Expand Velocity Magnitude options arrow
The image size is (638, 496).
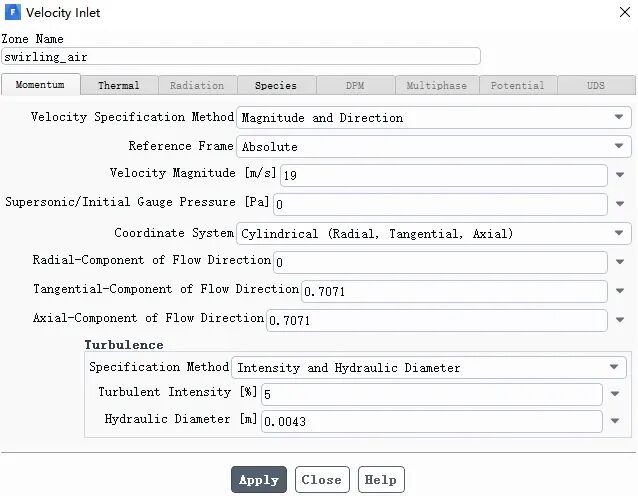point(620,176)
